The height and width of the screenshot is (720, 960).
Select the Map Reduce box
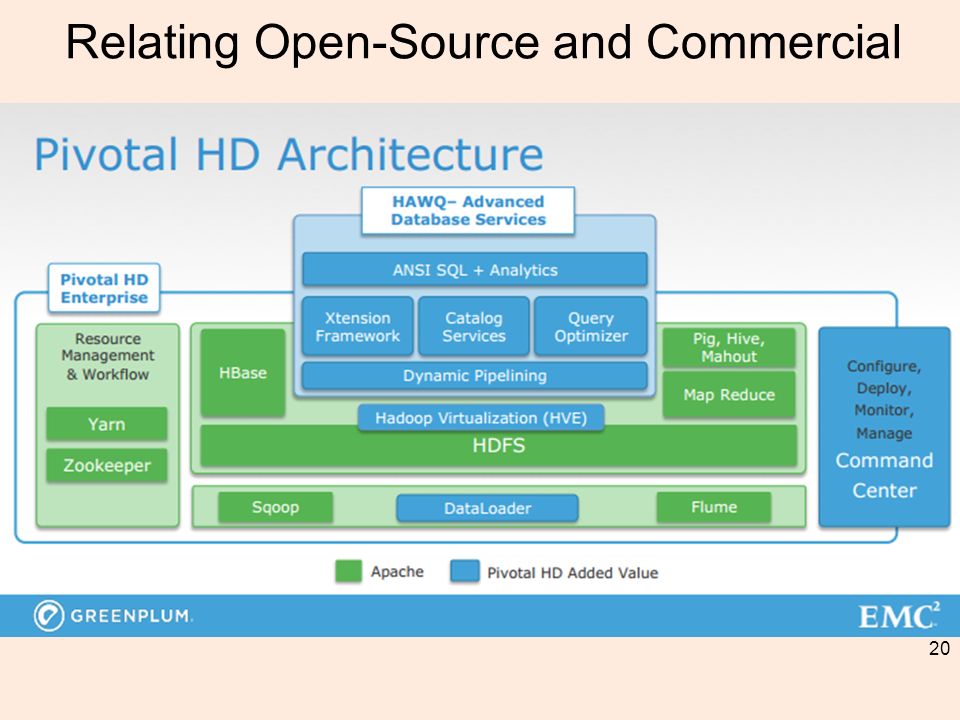point(729,395)
